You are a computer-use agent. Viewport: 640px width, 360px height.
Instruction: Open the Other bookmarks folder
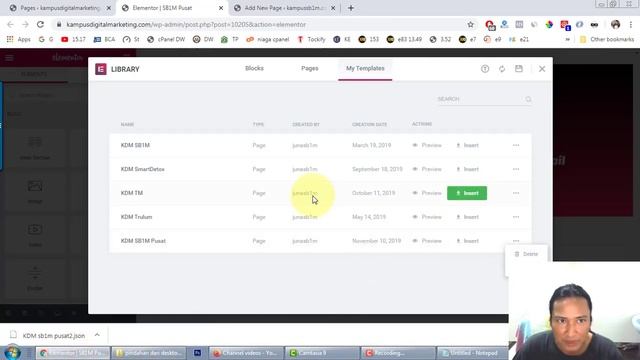[x=607, y=39]
